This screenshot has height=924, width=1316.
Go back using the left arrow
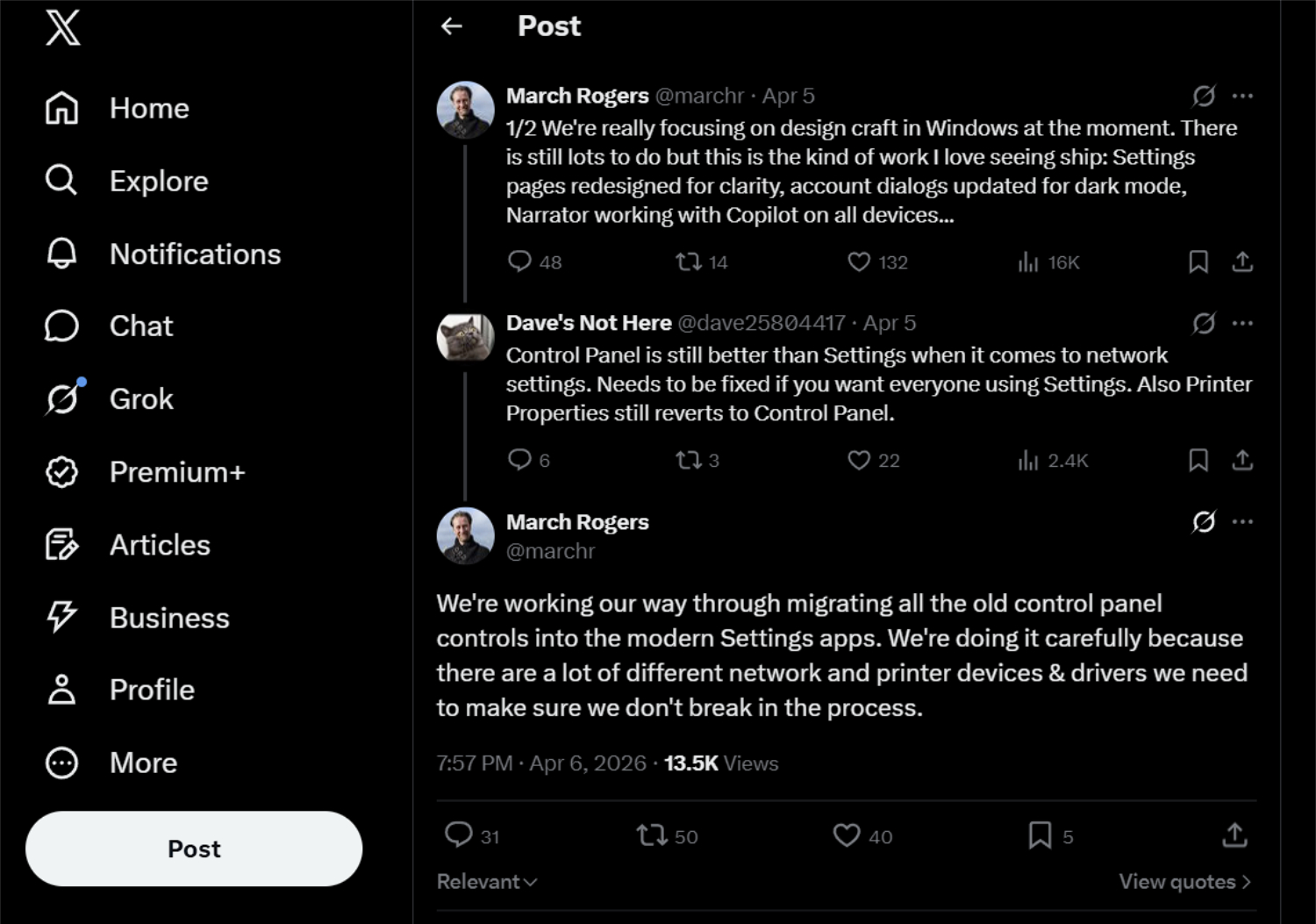tap(452, 26)
